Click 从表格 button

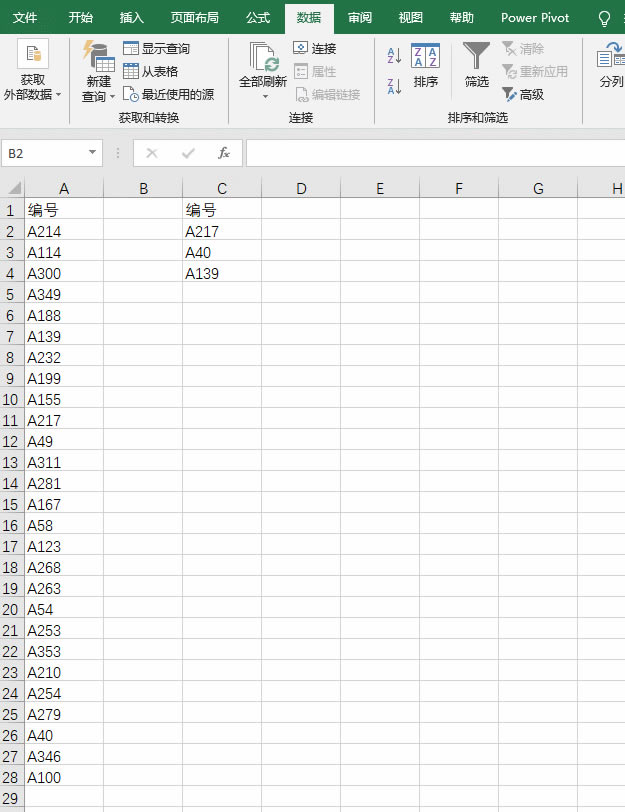[151, 71]
